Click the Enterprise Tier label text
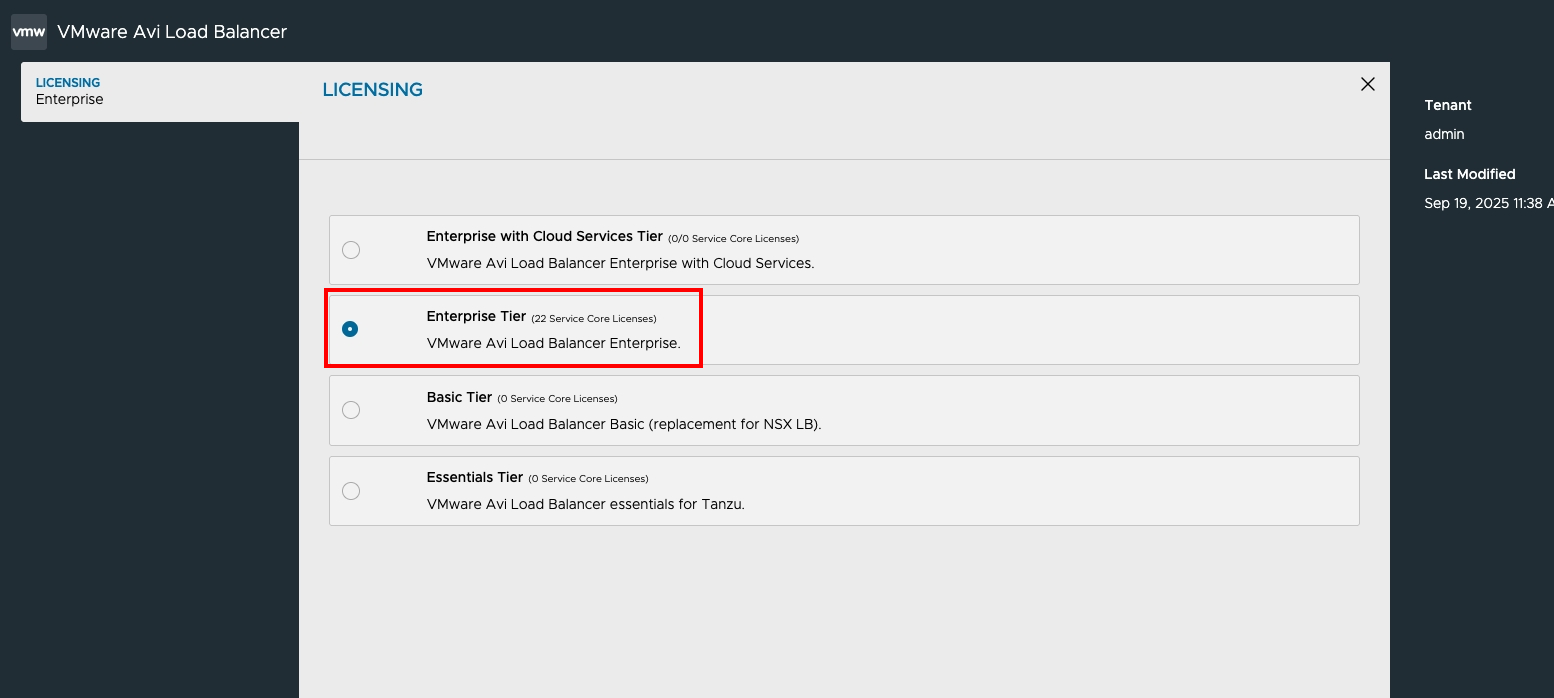This screenshot has height=698, width=1554. (x=476, y=317)
